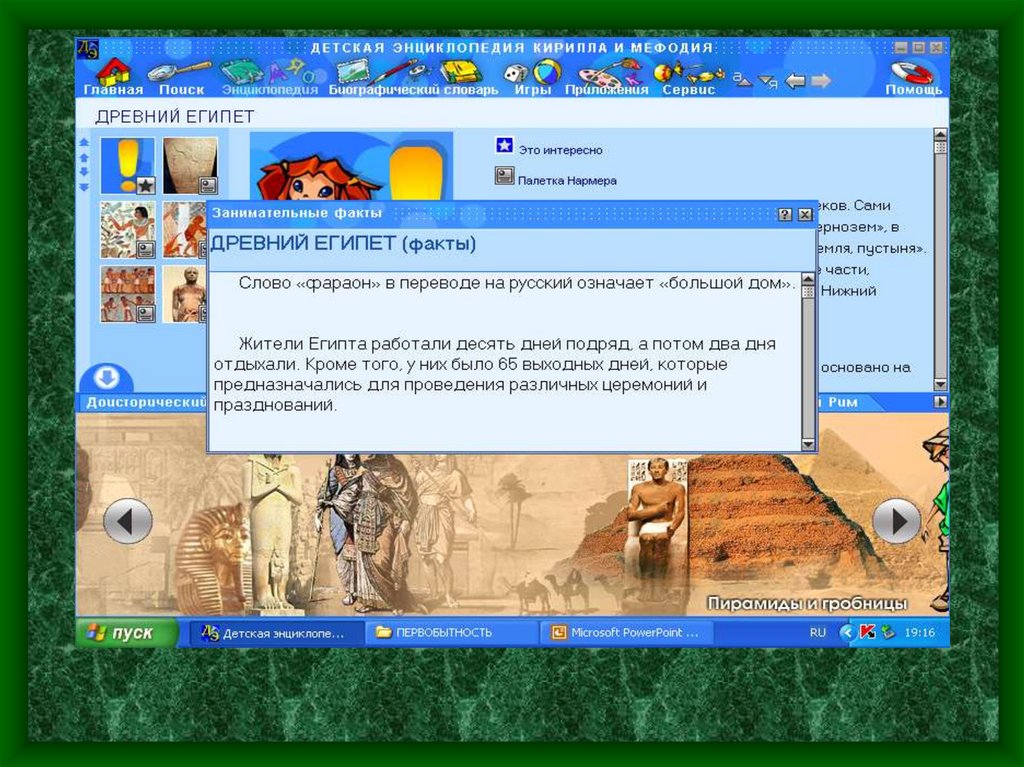
Task: Jump to bottom of media list (double-down arrow)
Action: click(x=84, y=187)
